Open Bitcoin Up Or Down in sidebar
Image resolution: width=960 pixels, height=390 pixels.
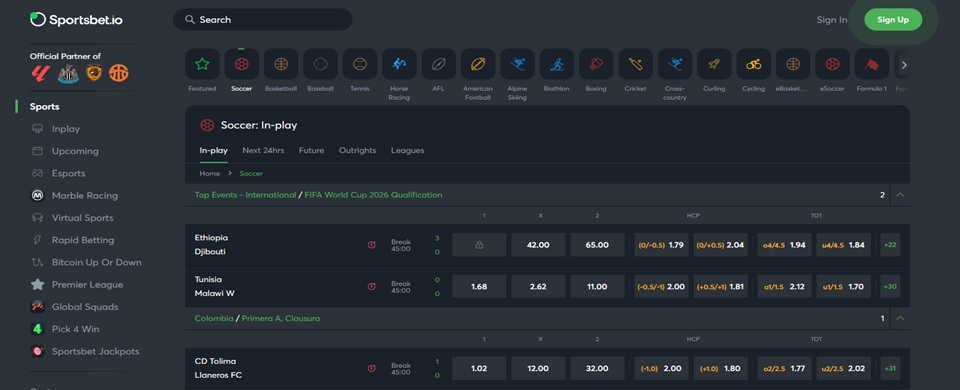tap(86, 263)
